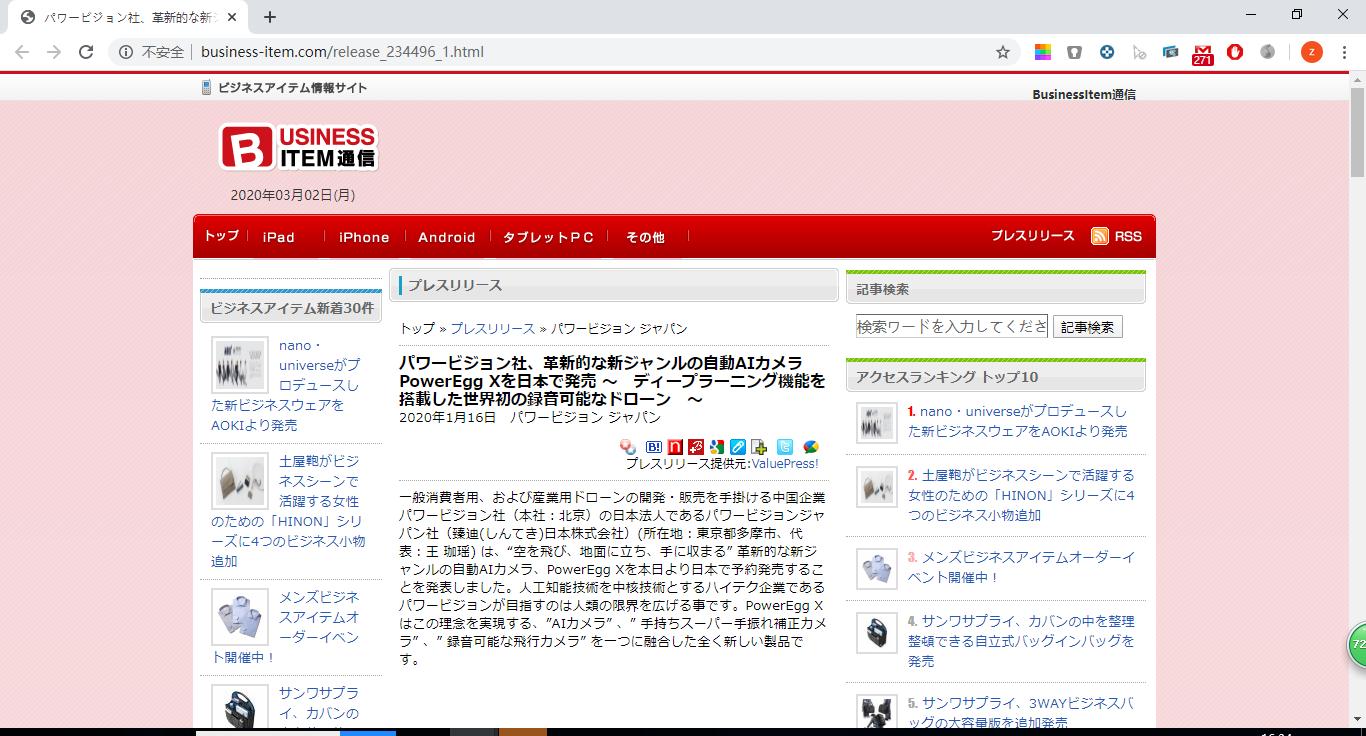
Task: Switch to the Android section tab
Action: point(446,236)
